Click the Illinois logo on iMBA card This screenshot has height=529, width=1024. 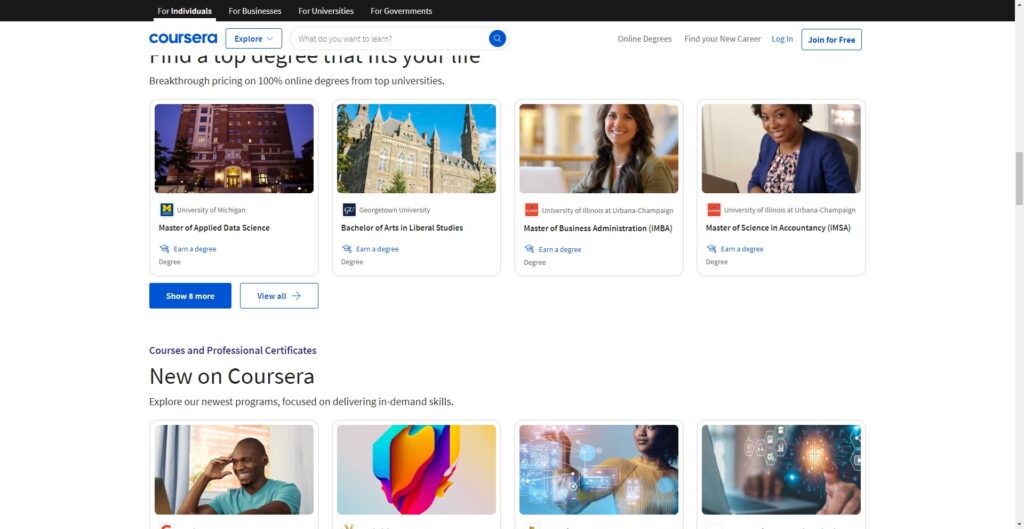click(531, 210)
